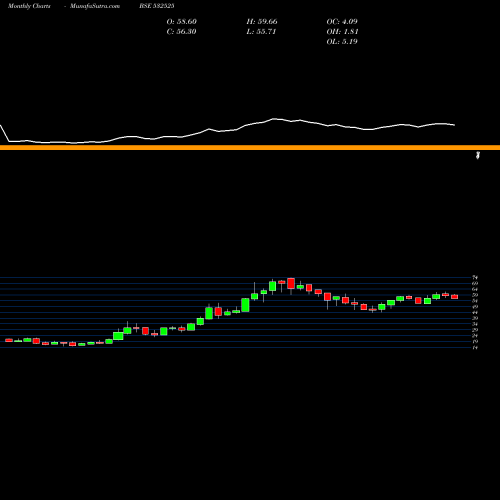Image resolution: width=500 pixels, height=500 pixels.
Task: Click the 'OH: 1.81' value
Action: coord(342,32)
